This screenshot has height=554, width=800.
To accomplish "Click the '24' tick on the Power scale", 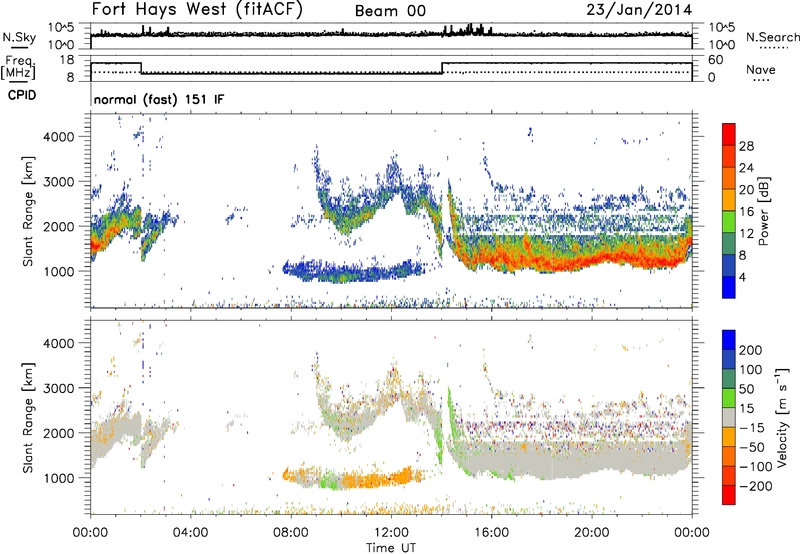I will tap(746, 168).
